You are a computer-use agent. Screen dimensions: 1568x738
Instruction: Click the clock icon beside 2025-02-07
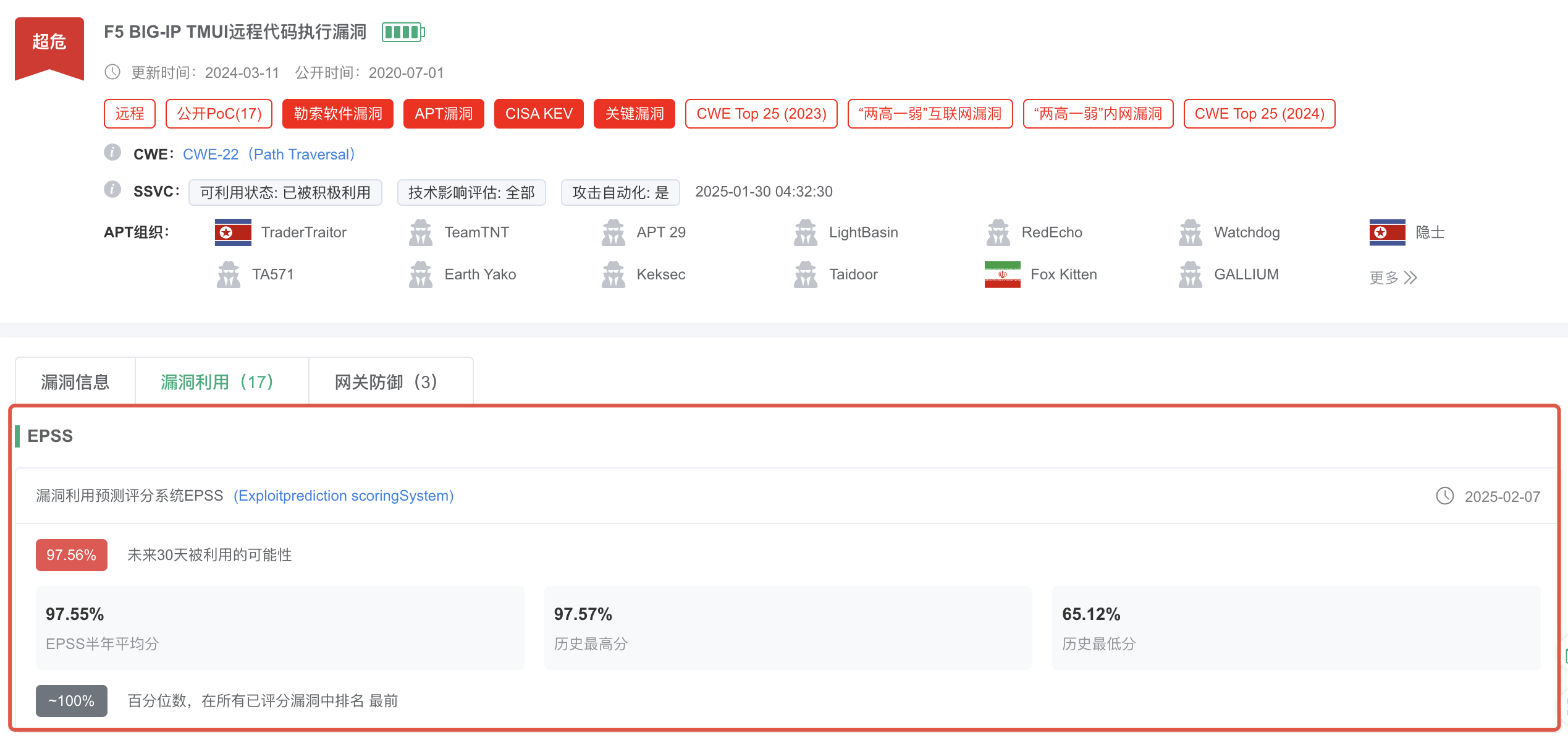click(1445, 496)
